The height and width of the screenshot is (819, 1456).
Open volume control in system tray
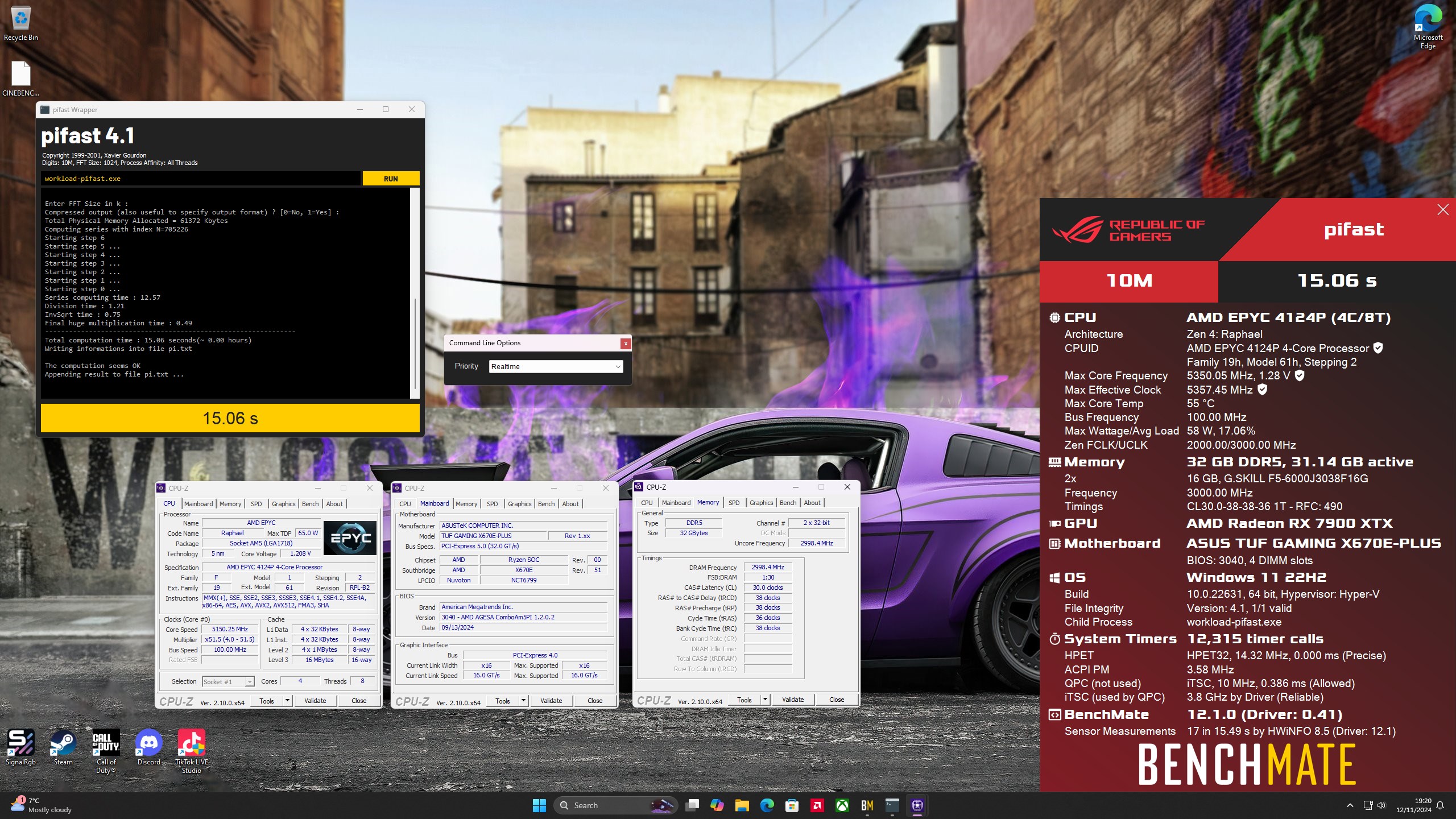click(1381, 805)
